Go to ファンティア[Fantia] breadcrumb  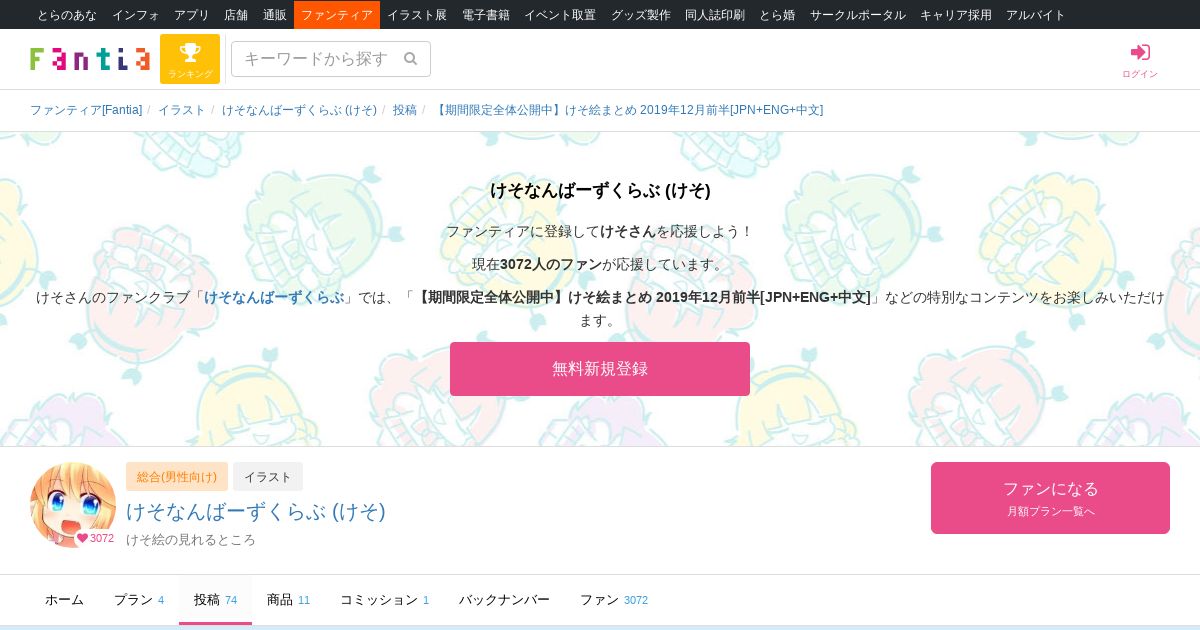point(86,110)
